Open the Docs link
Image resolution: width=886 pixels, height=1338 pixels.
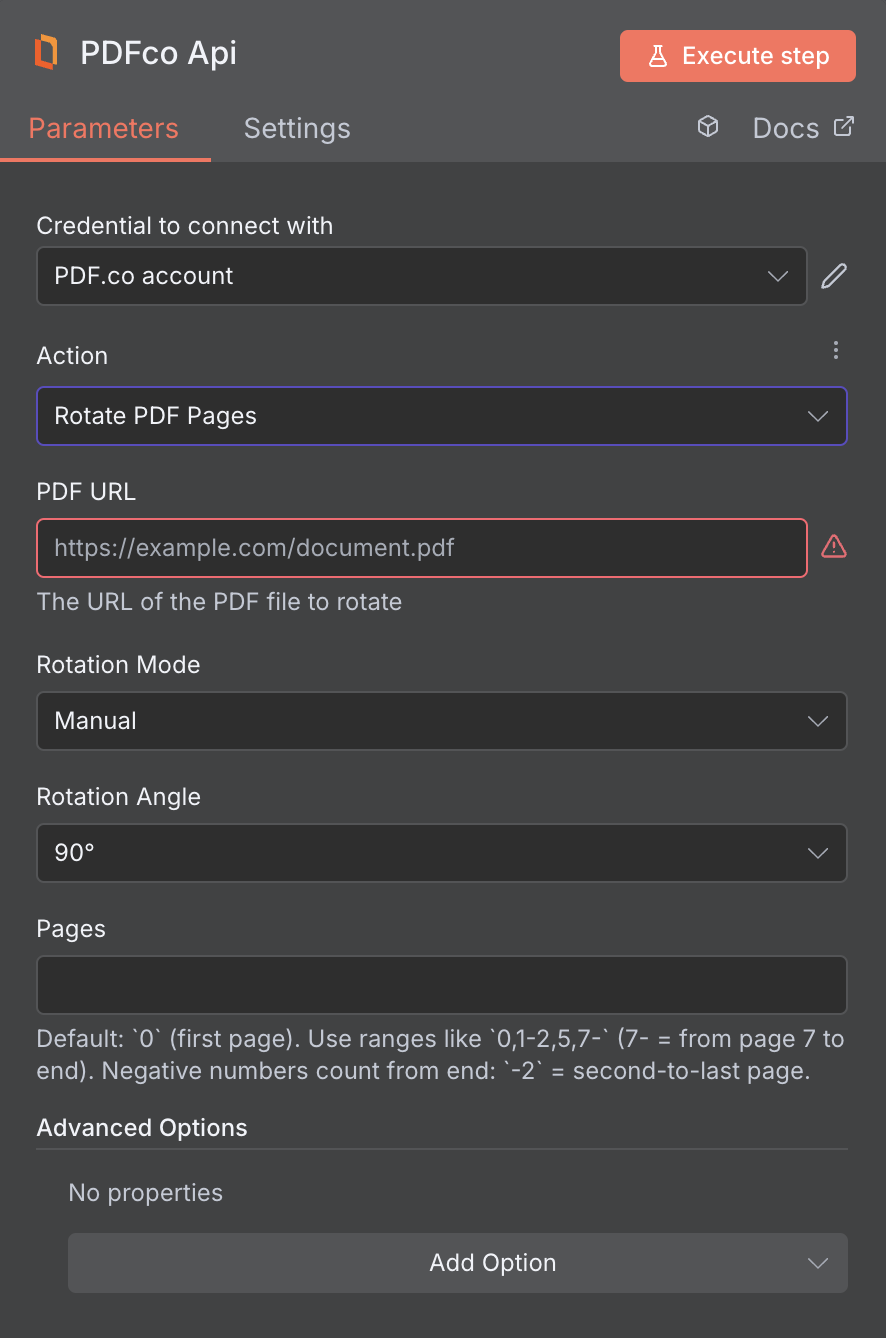pyautogui.click(x=786, y=127)
